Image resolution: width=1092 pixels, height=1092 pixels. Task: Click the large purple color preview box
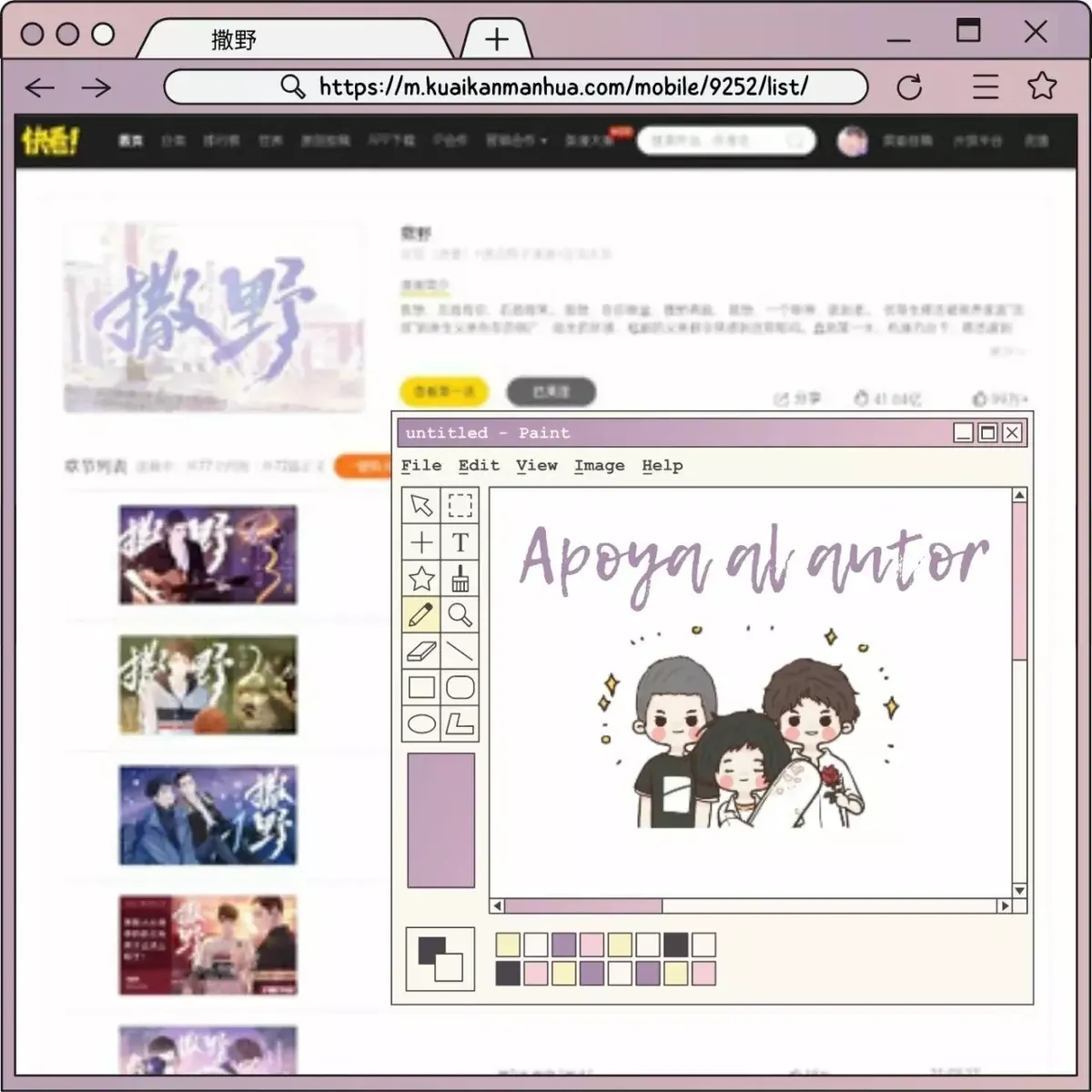(441, 820)
